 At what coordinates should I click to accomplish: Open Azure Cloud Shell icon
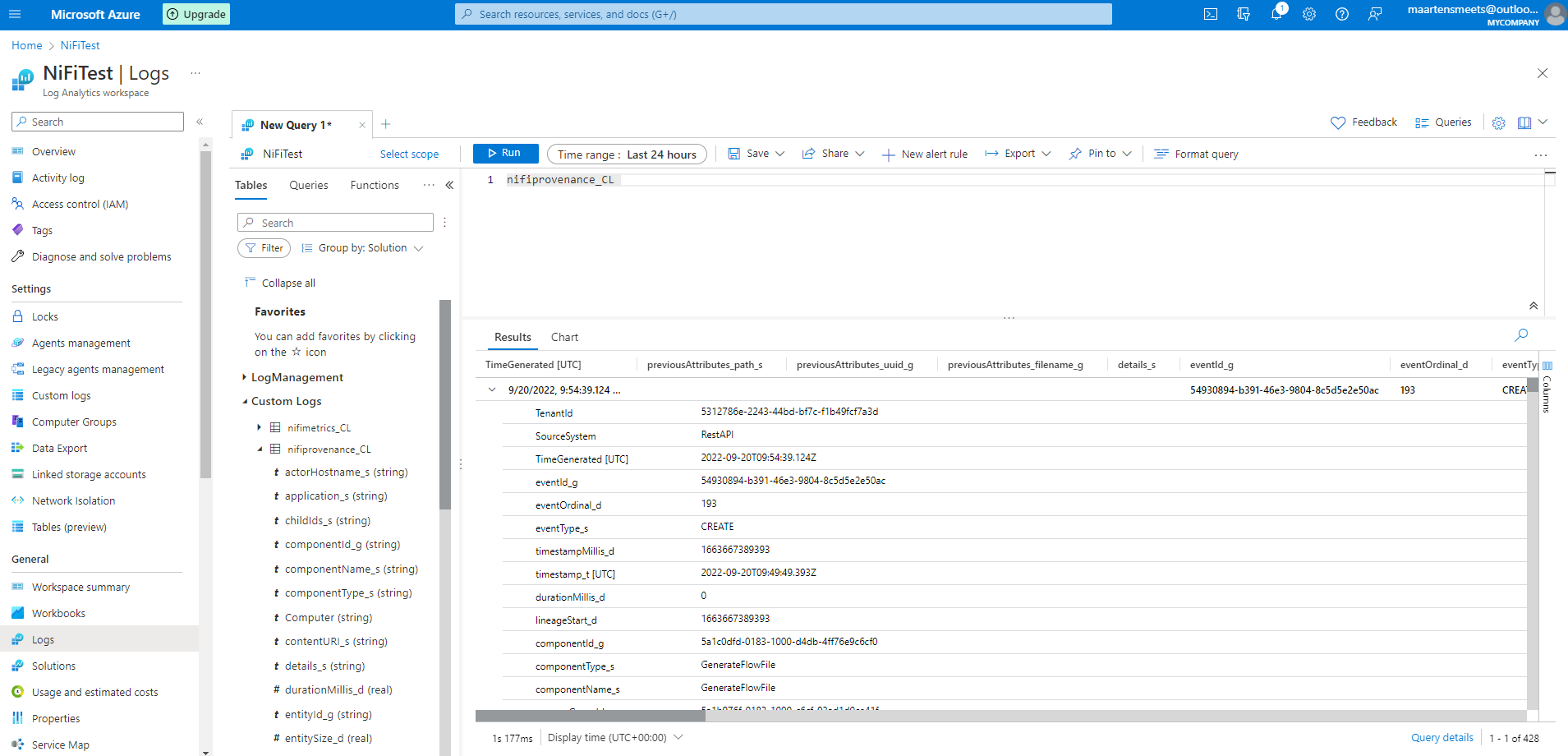click(x=1211, y=14)
